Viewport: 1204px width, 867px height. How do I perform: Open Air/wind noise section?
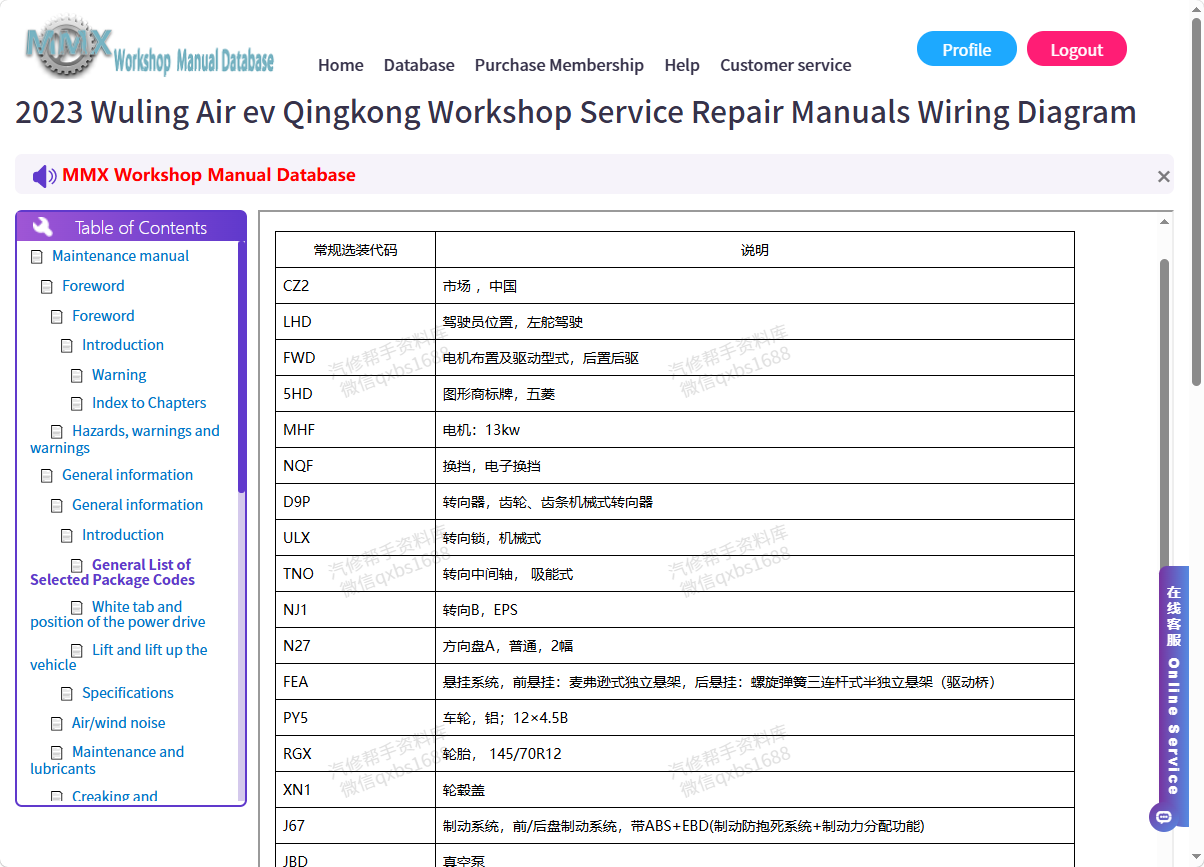pyautogui.click(x=119, y=723)
